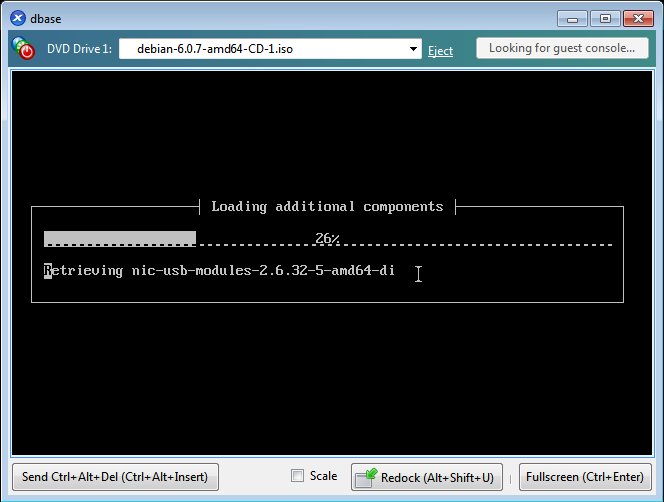Click the dbase window title icon
This screenshot has height=502, width=664.
(x=18, y=18)
